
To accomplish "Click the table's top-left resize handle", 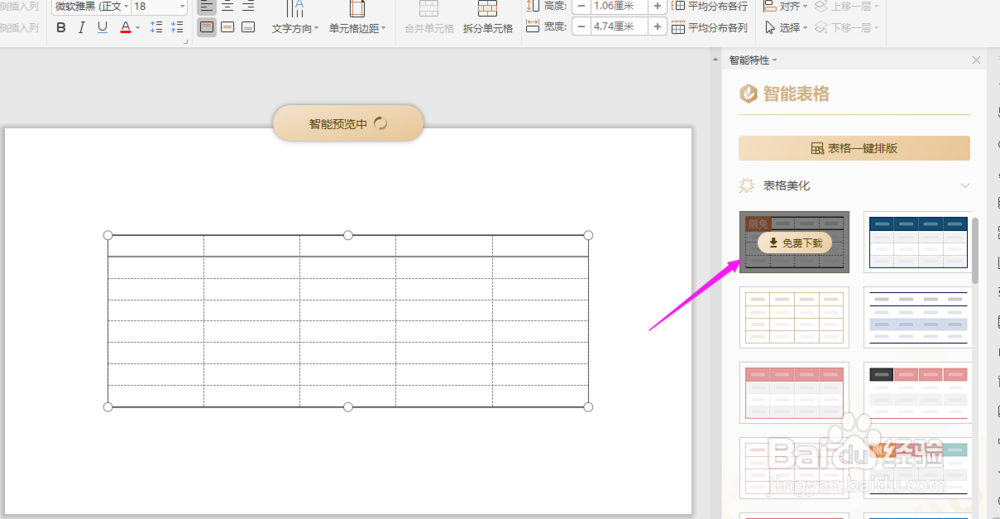I will pos(108,235).
